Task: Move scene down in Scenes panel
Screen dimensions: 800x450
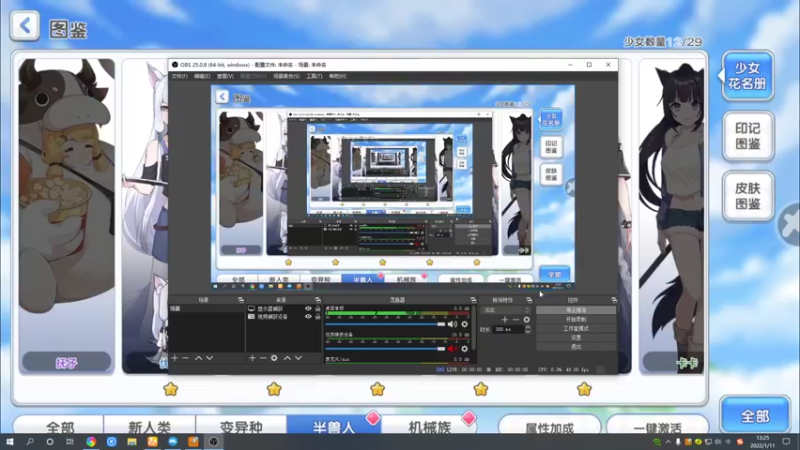Action: click(x=210, y=358)
